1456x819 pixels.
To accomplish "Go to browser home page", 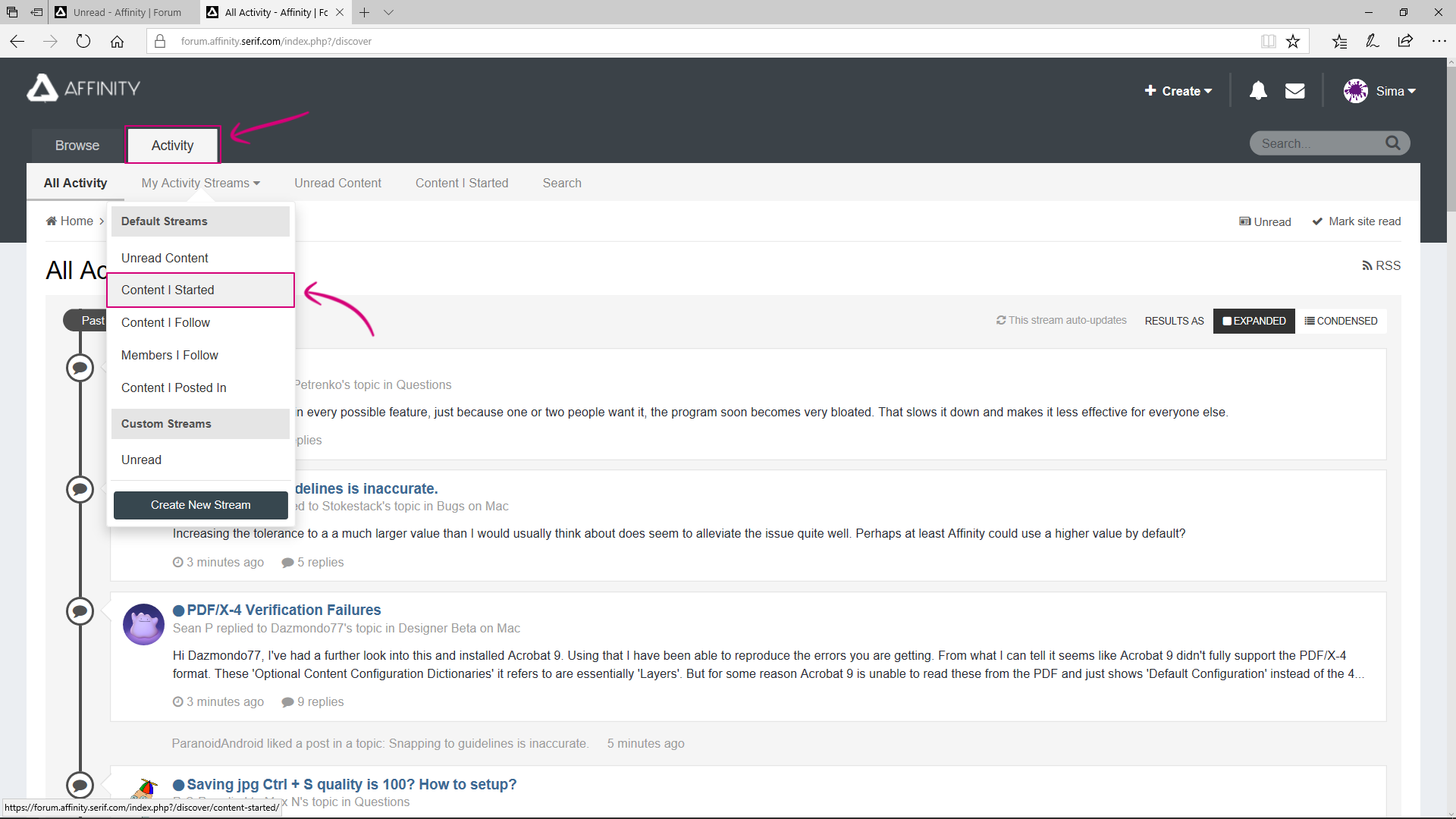I will [x=117, y=41].
